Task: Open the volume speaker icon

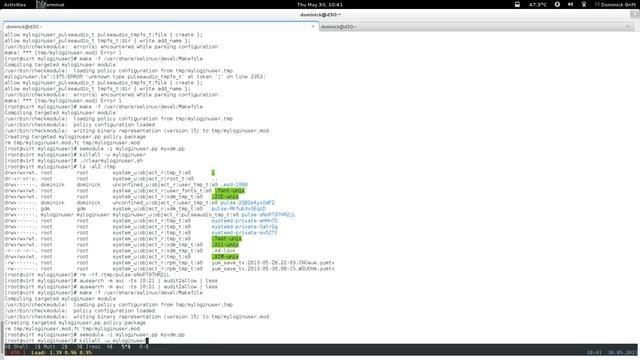Action: [x=570, y=4]
